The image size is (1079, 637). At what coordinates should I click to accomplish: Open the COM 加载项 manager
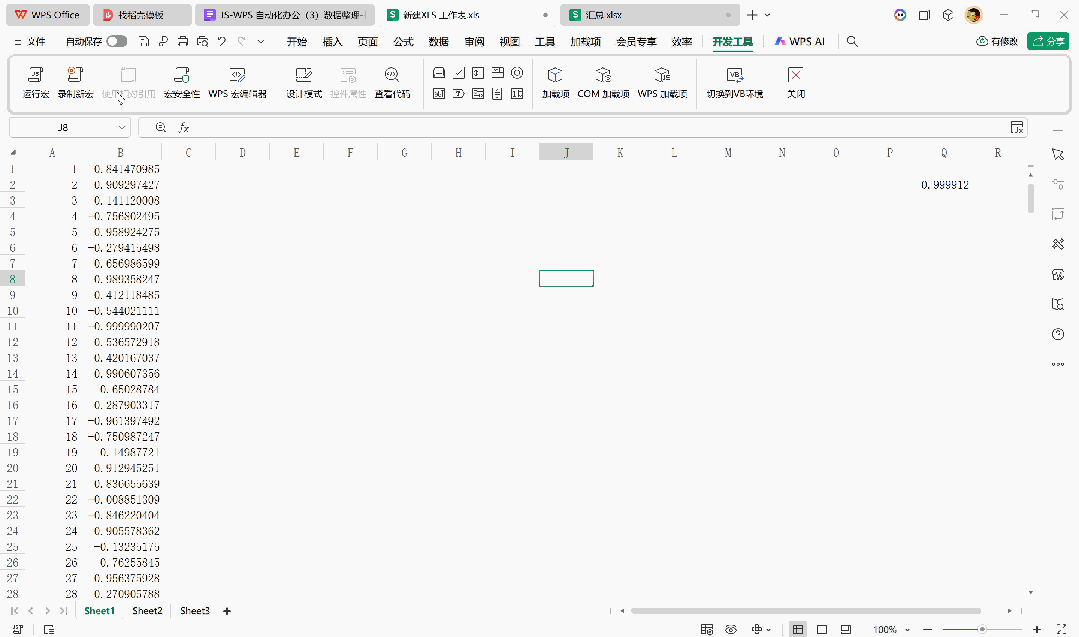pyautogui.click(x=604, y=80)
